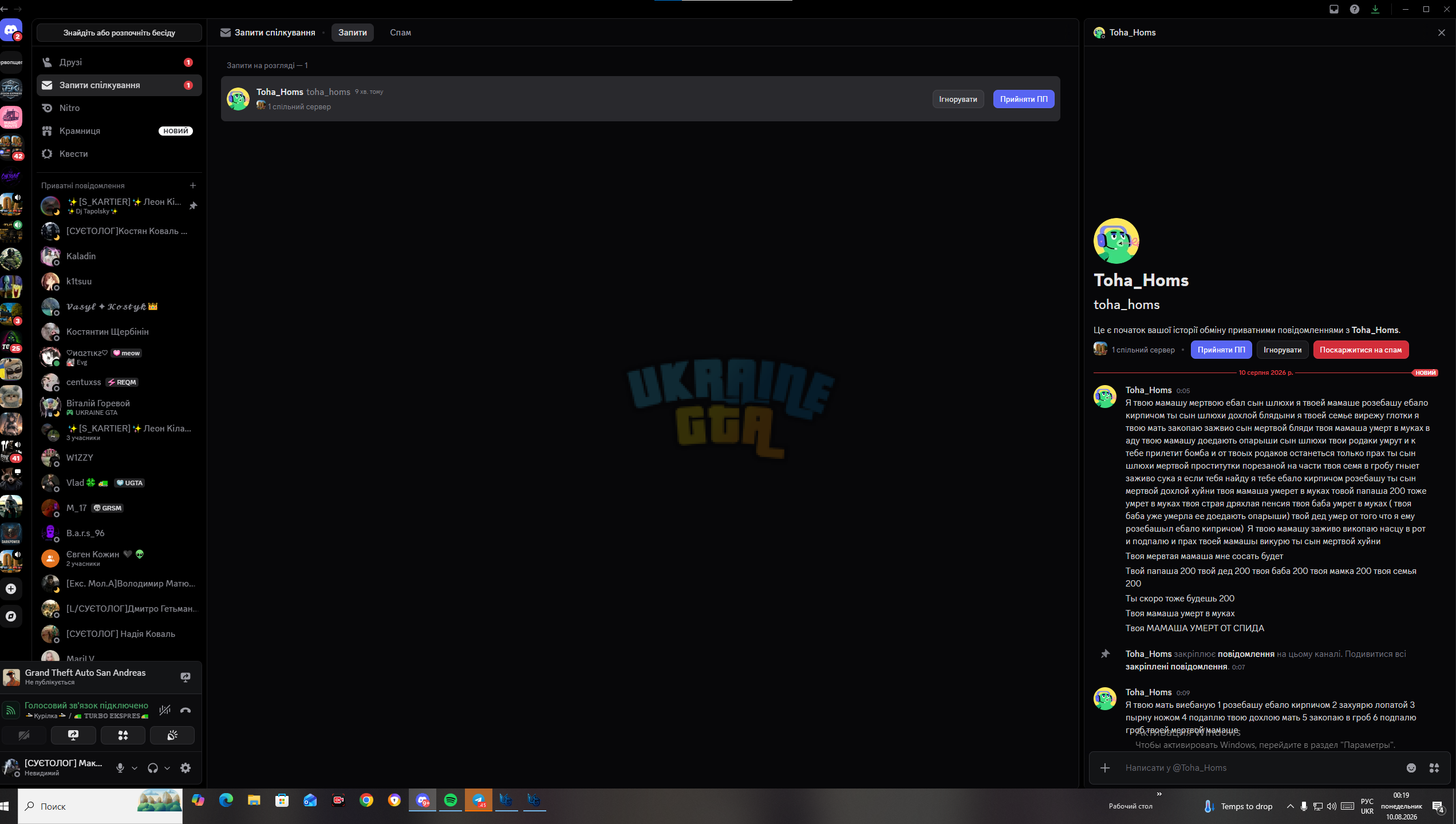This screenshot has height=824, width=1456.
Task: Open Запити спілкування in sidebar
Action: (x=119, y=85)
